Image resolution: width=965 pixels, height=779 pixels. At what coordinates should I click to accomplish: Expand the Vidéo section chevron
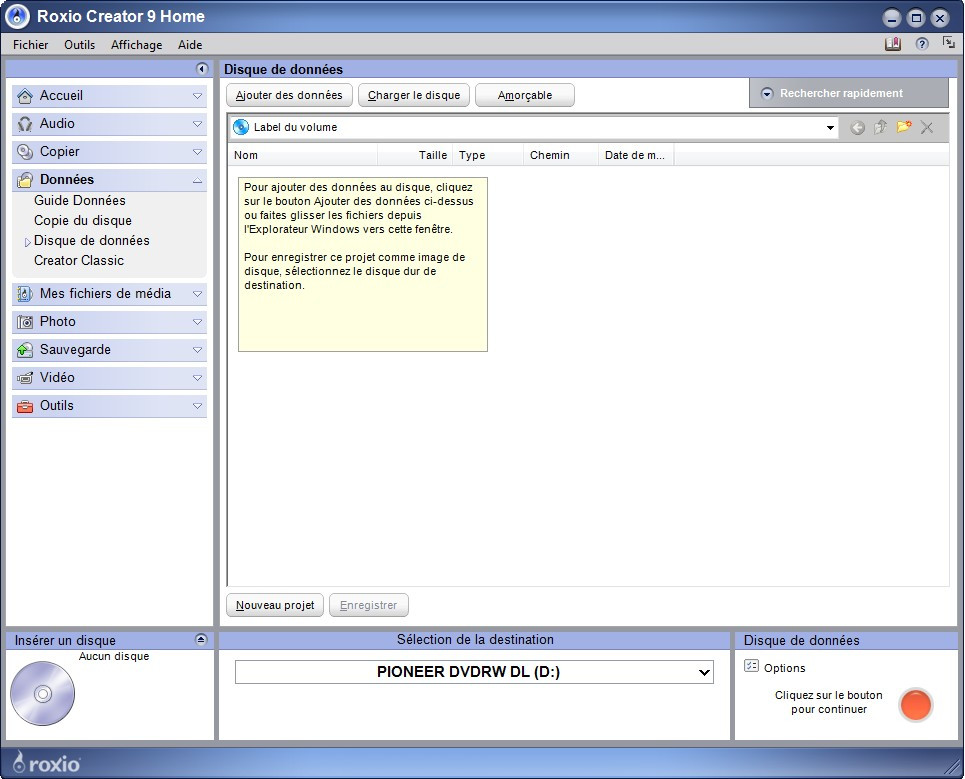197,378
